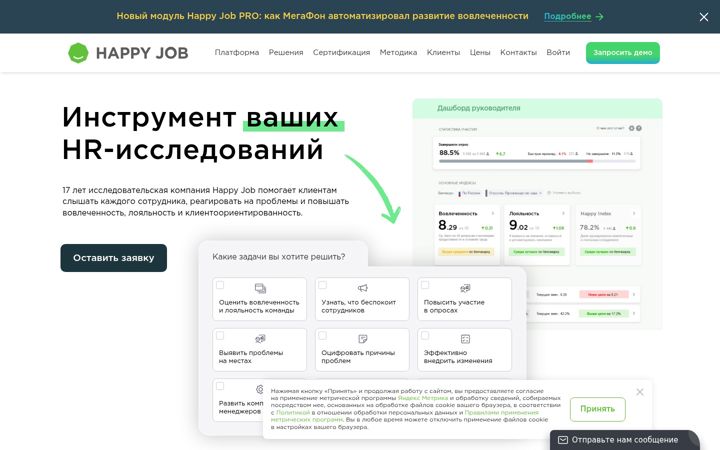This screenshot has width=720, height=450.
Task: Click the survey completion progress bar
Action: [537, 161]
